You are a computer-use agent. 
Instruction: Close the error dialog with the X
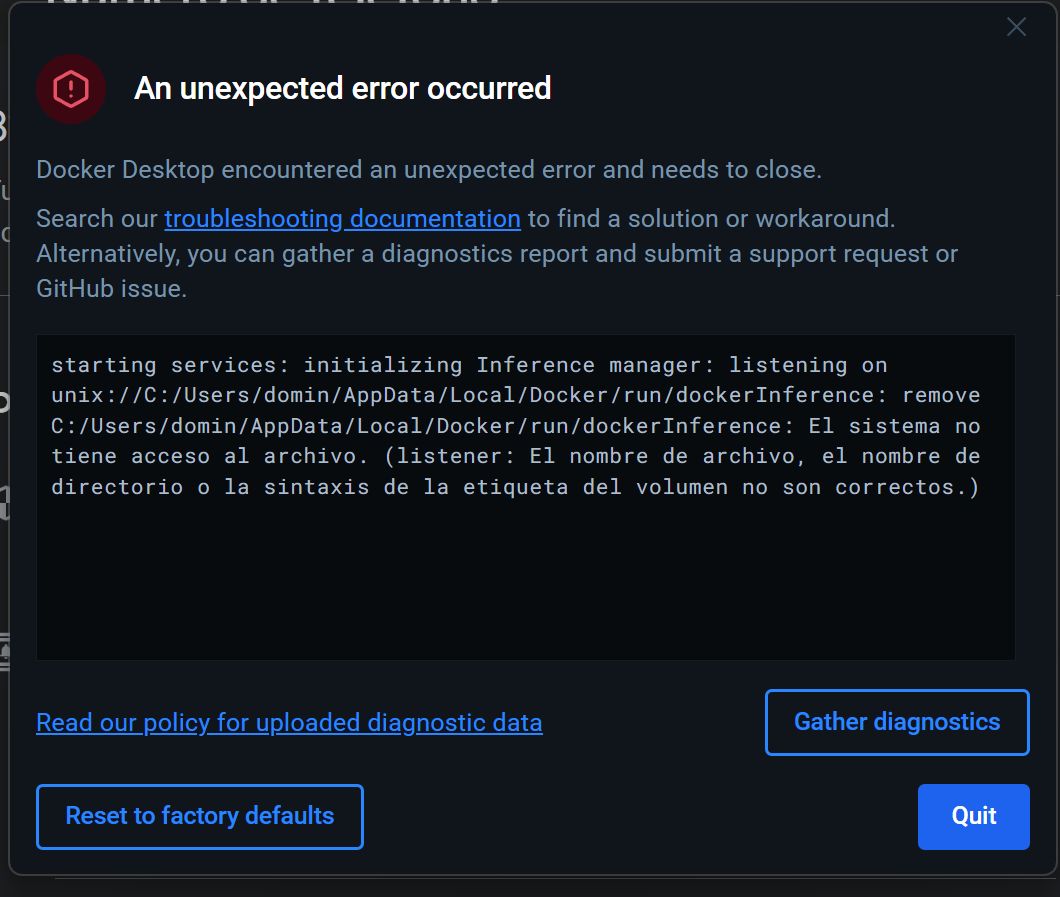click(x=1016, y=27)
